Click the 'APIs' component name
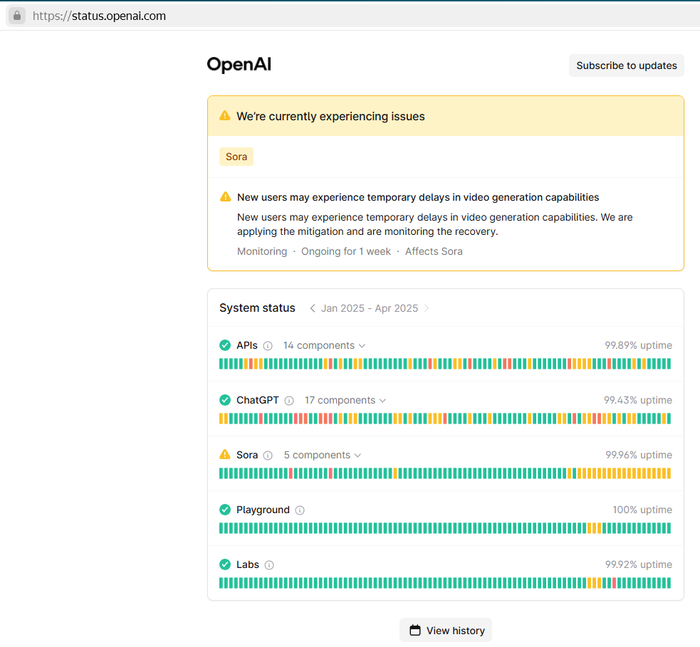Image resolution: width=700 pixels, height=647 pixels. [247, 345]
